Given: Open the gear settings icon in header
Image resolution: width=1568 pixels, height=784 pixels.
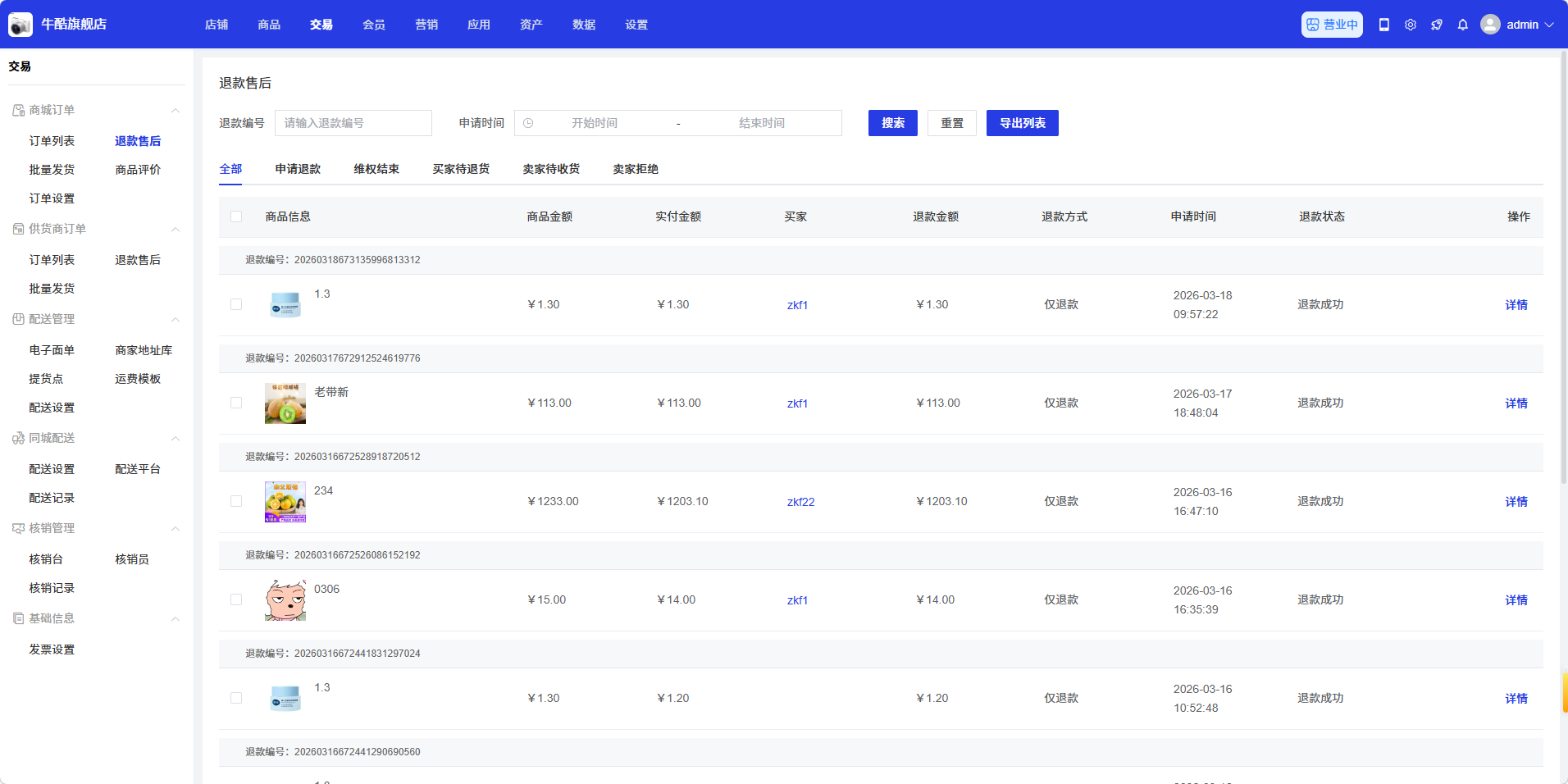Looking at the screenshot, I should 1410,25.
